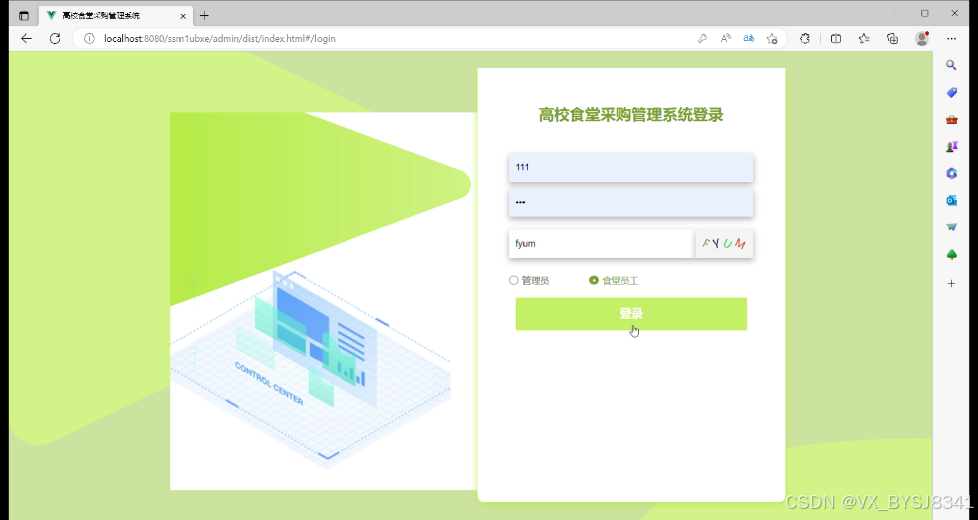Open the sidebar tree icon

[951, 254]
